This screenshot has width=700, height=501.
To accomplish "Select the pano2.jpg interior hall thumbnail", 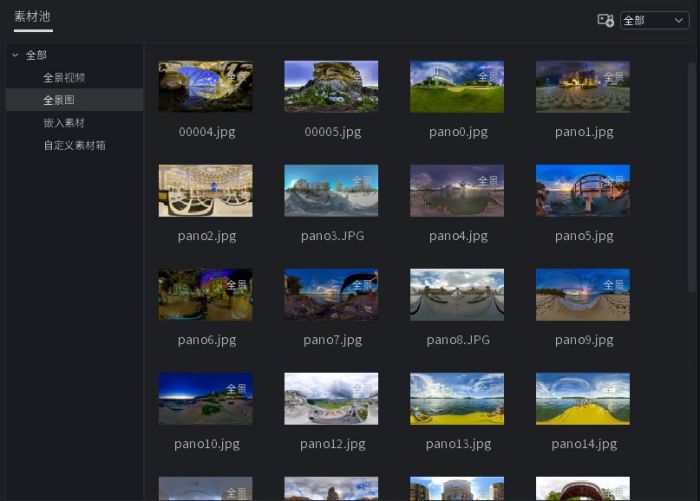I will [205, 191].
